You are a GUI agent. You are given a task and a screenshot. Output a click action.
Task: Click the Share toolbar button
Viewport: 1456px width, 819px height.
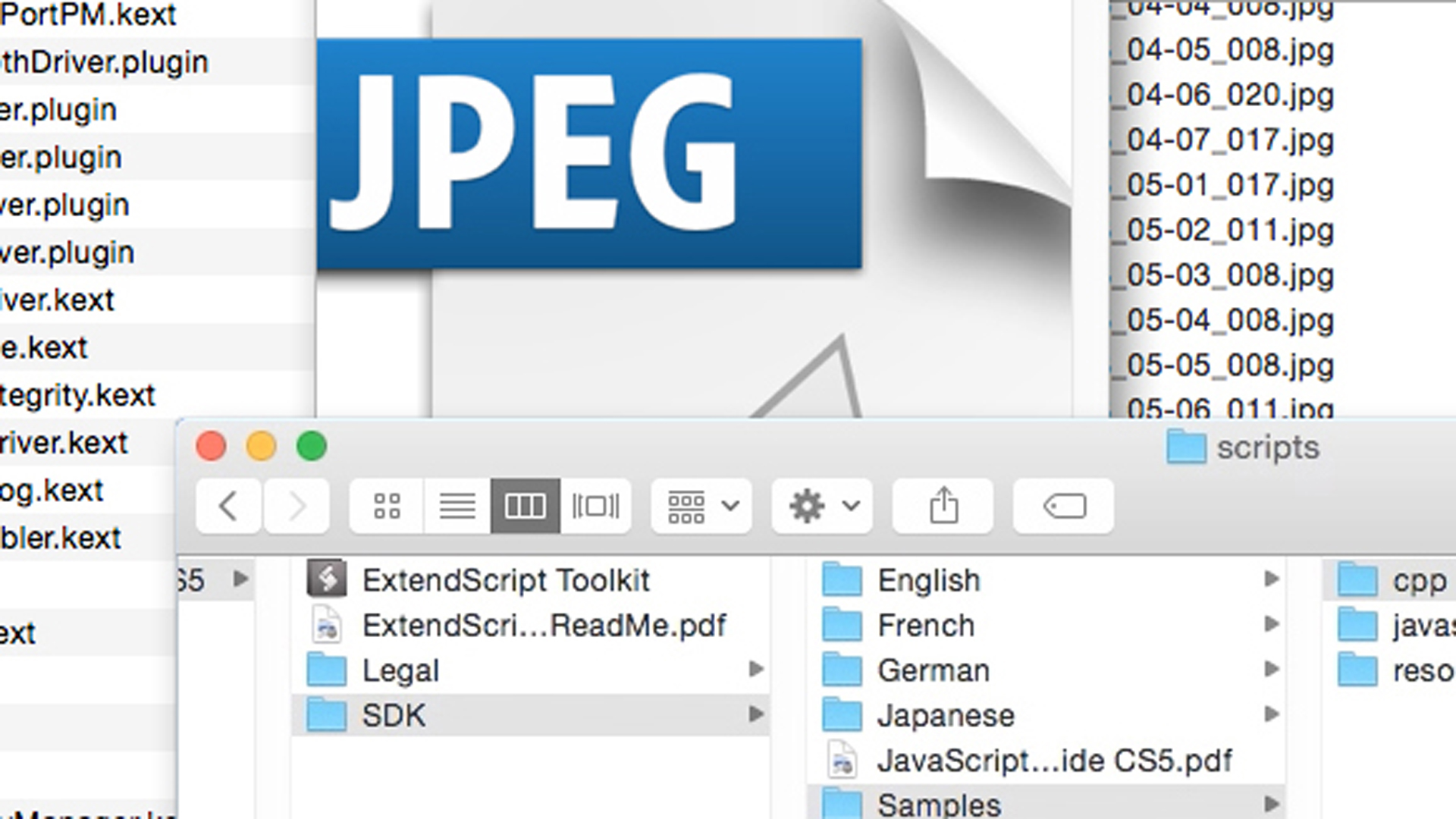click(943, 506)
